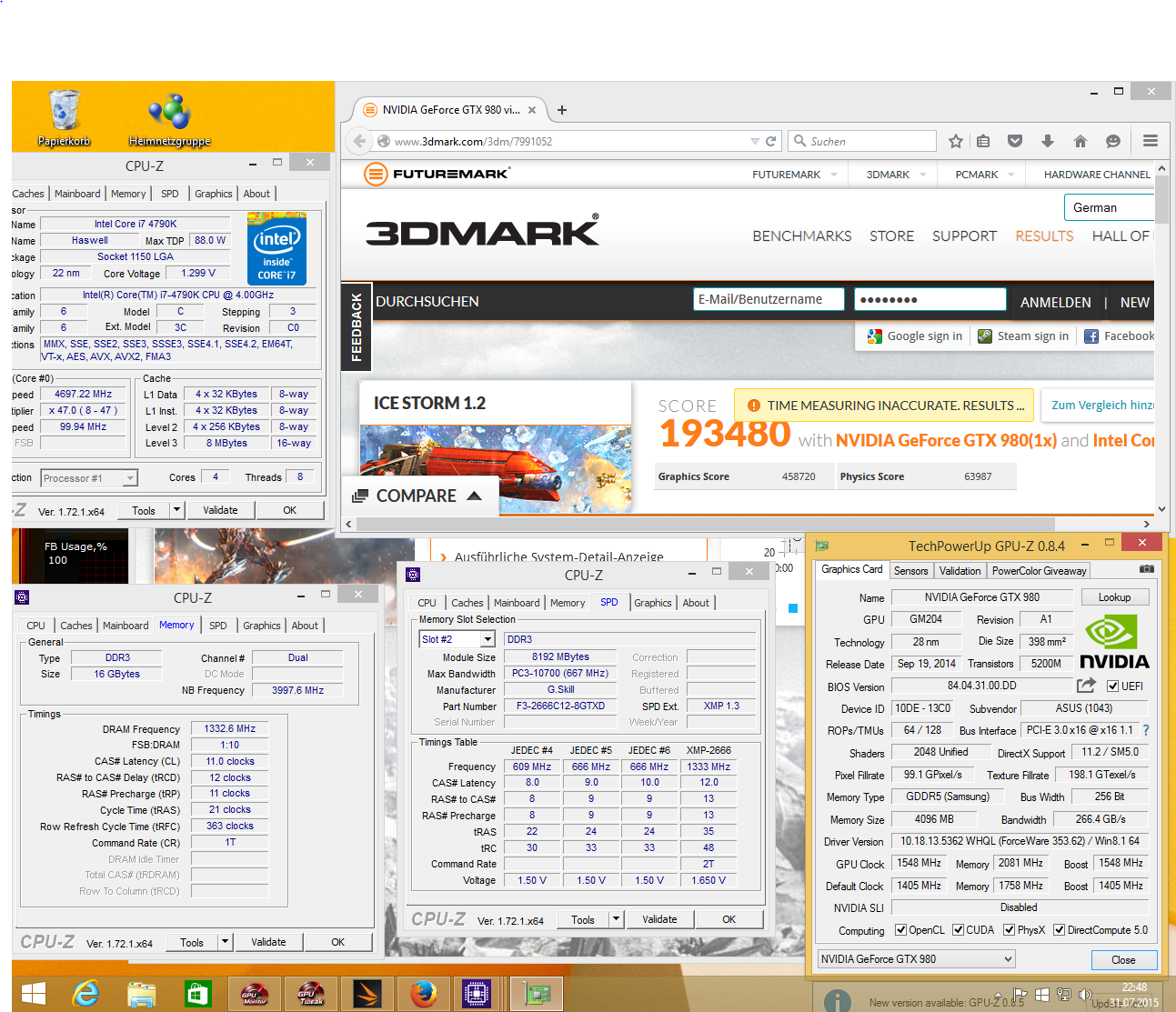Reload the 3dmark page in Firefox
The image size is (1176, 1012).
click(771, 141)
